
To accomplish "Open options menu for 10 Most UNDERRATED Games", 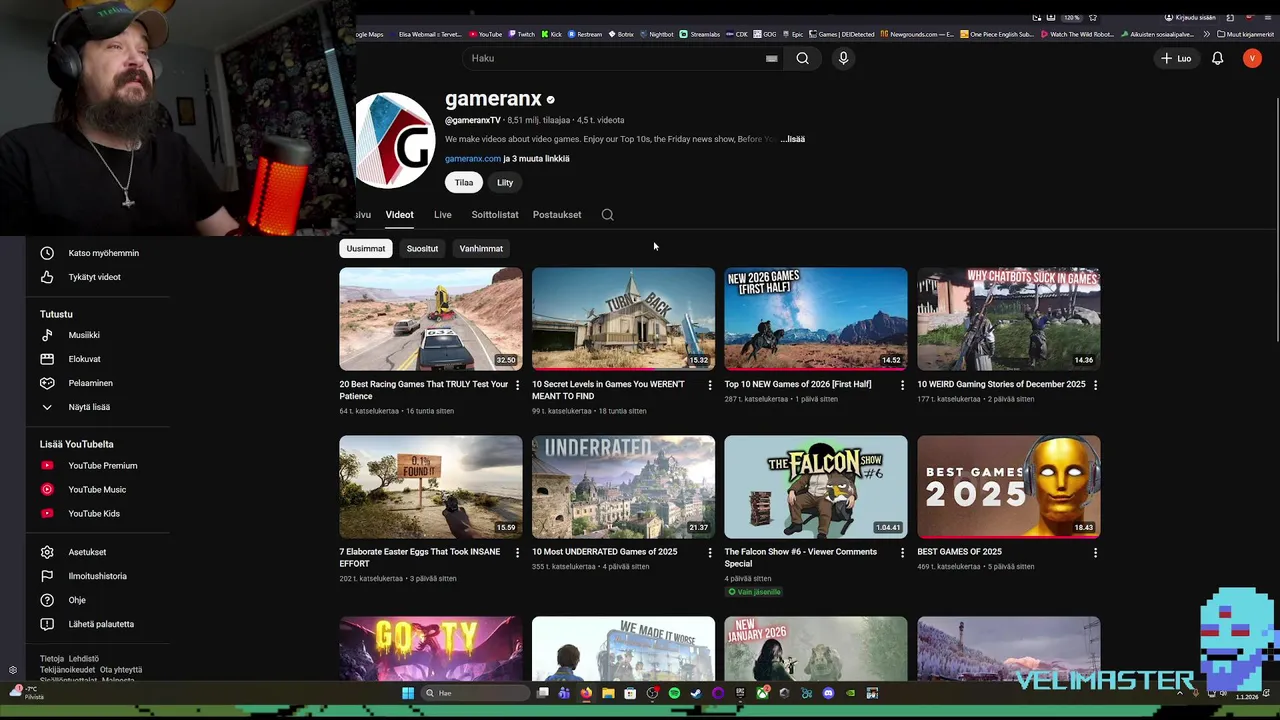I will tap(710, 552).
